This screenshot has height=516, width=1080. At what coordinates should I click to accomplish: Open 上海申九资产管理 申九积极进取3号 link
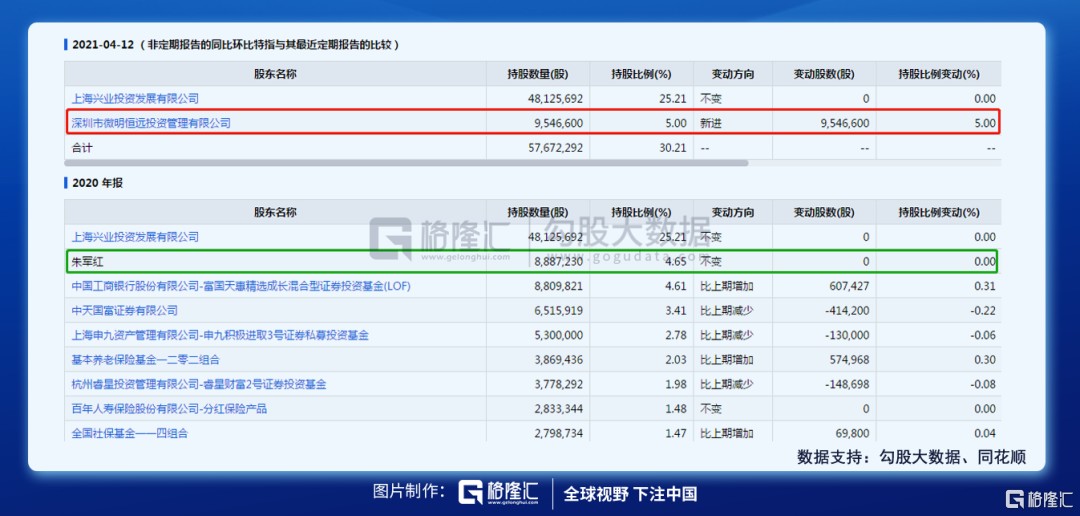[x=220, y=335]
